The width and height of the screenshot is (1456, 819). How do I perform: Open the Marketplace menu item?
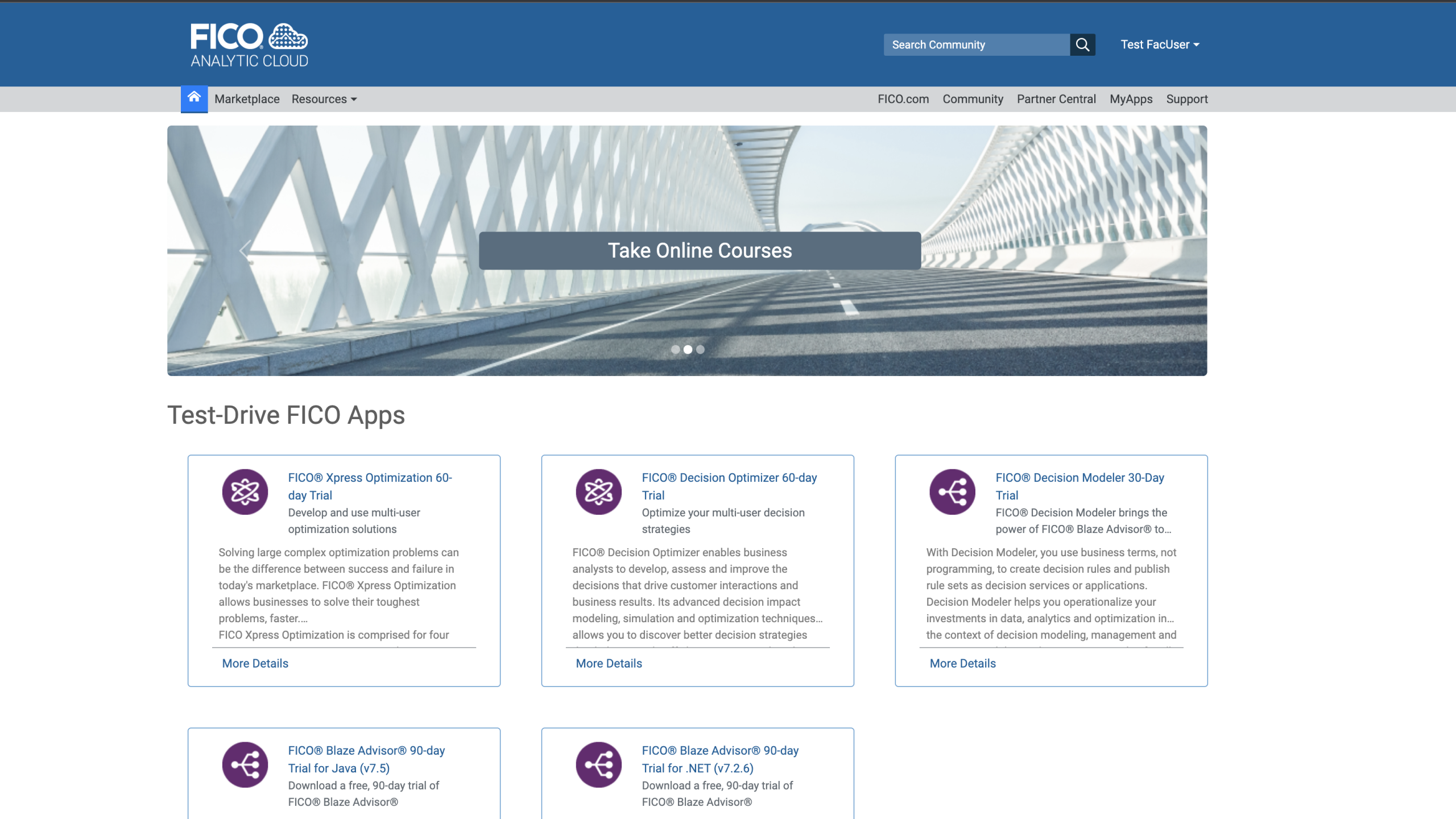(x=247, y=99)
